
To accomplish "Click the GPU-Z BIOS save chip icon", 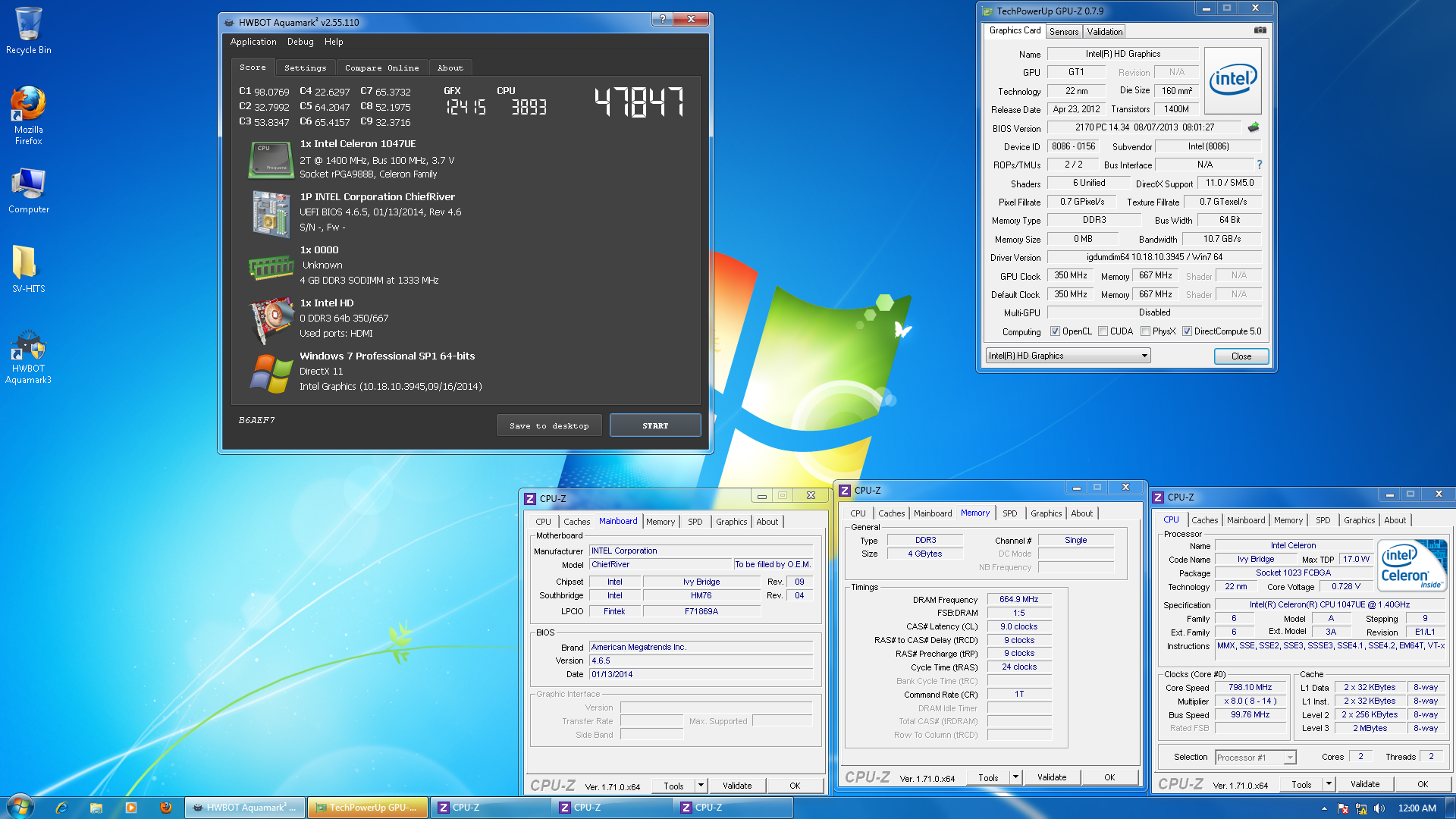I will coord(1253,127).
